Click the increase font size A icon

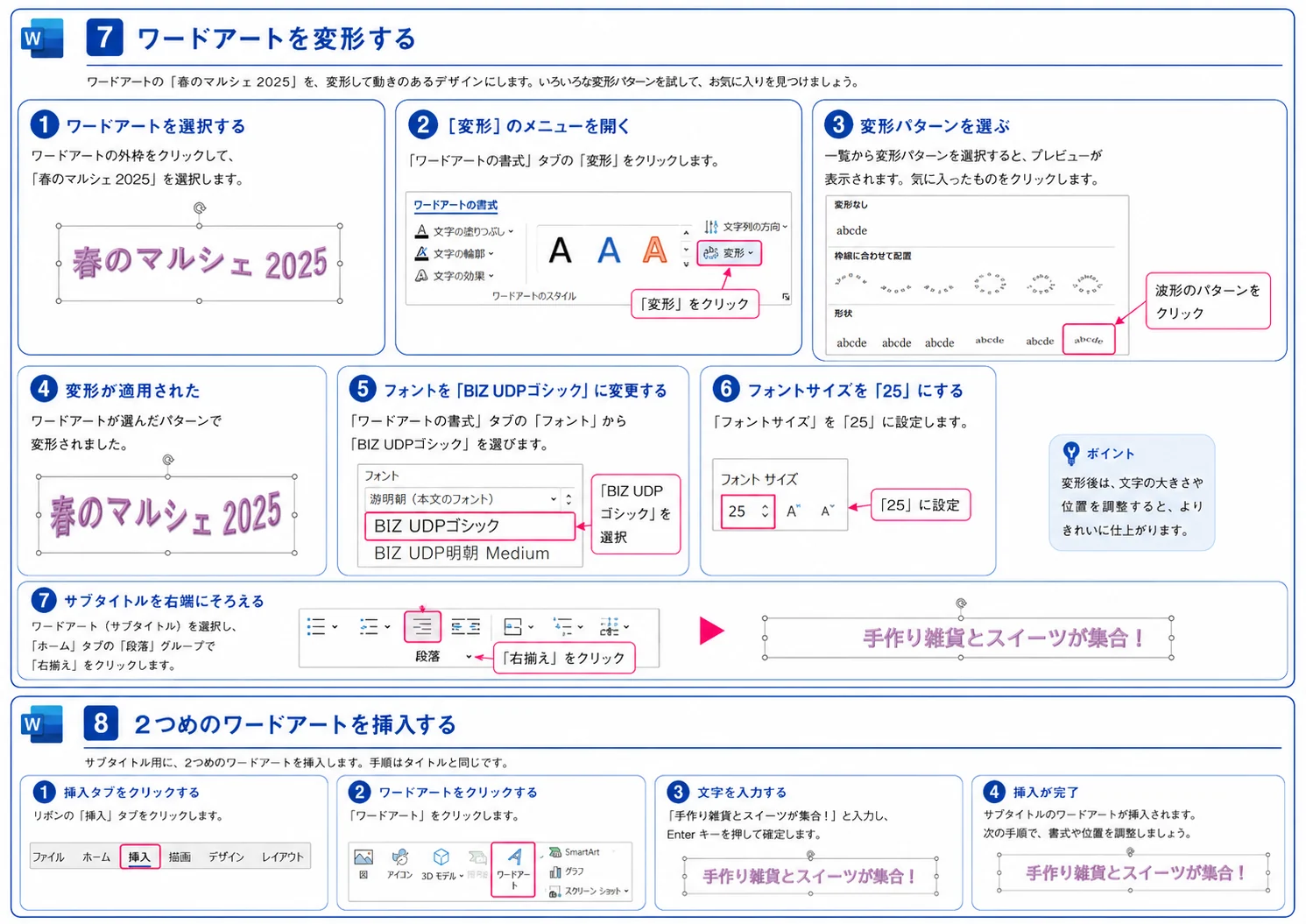pyautogui.click(x=793, y=511)
